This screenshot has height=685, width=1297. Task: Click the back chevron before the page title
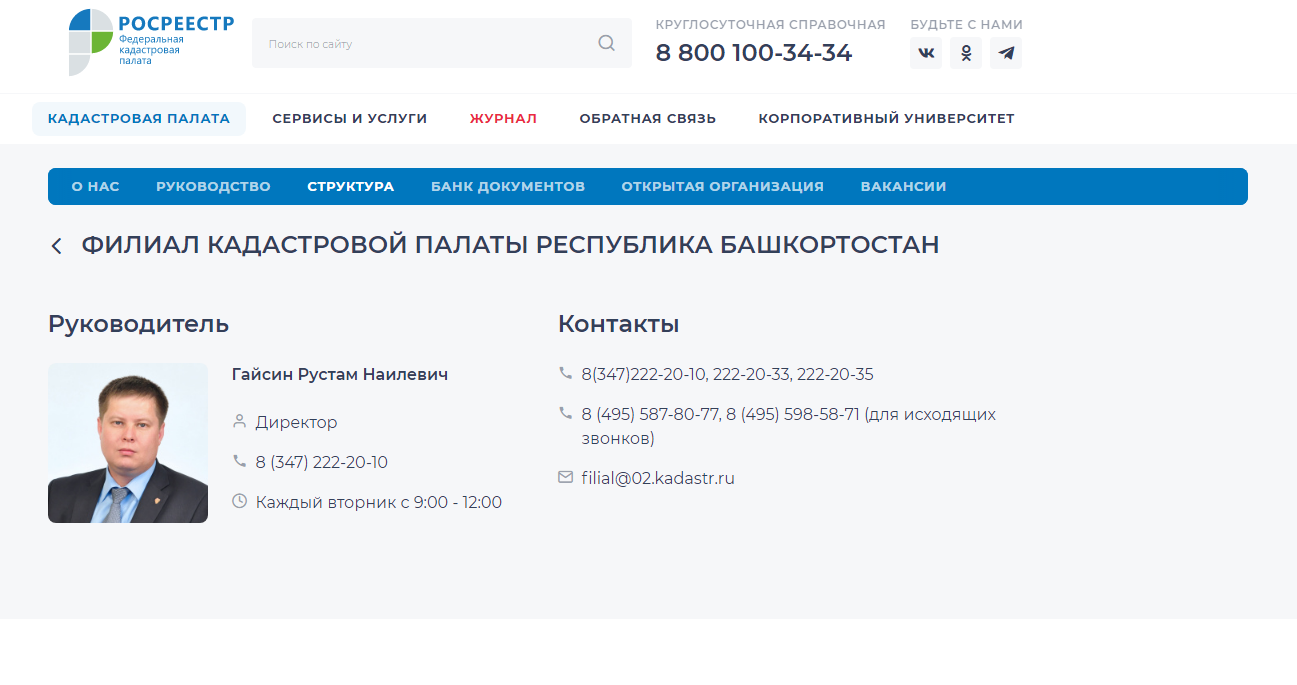coord(56,244)
